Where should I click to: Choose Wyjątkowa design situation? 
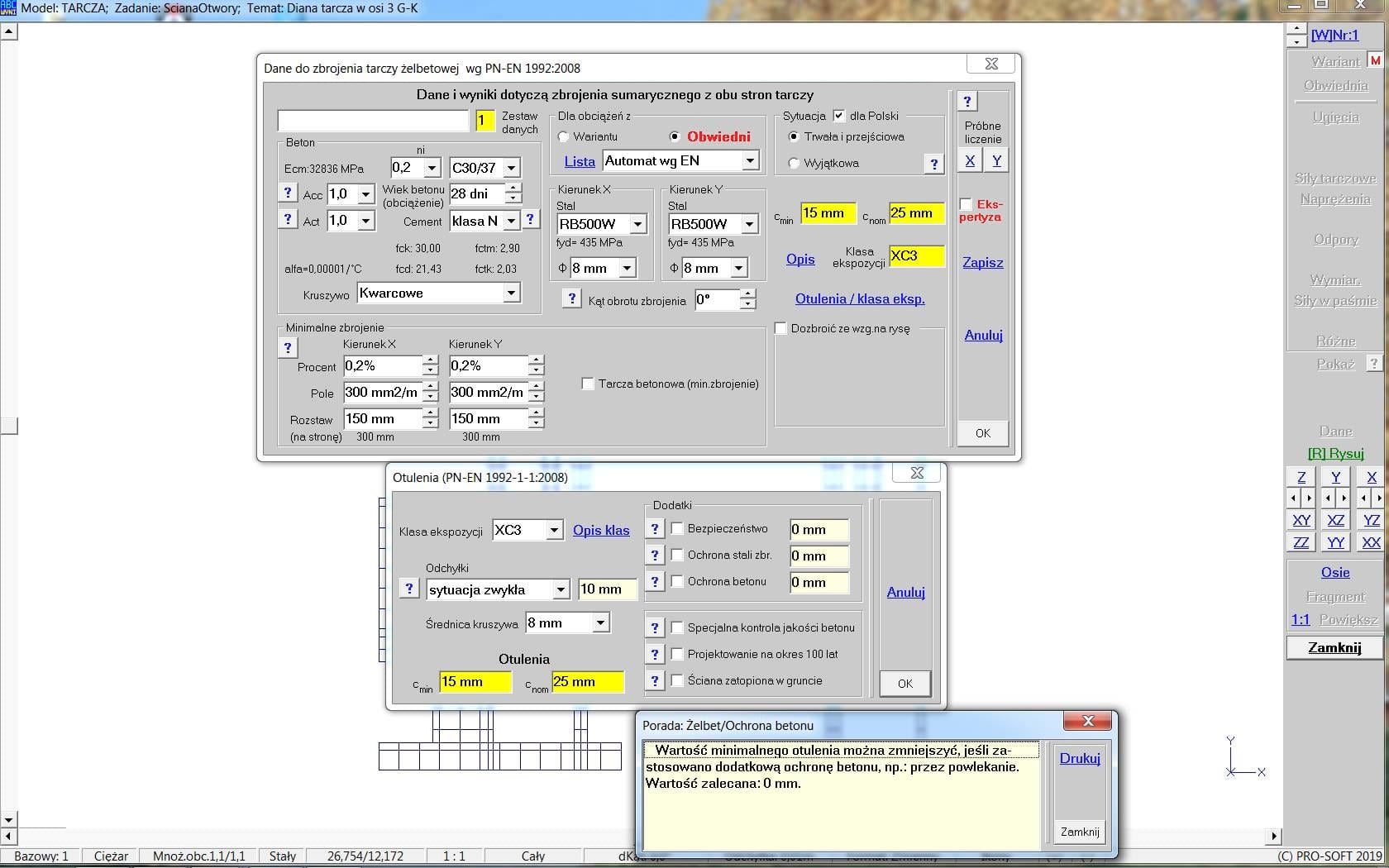click(795, 164)
